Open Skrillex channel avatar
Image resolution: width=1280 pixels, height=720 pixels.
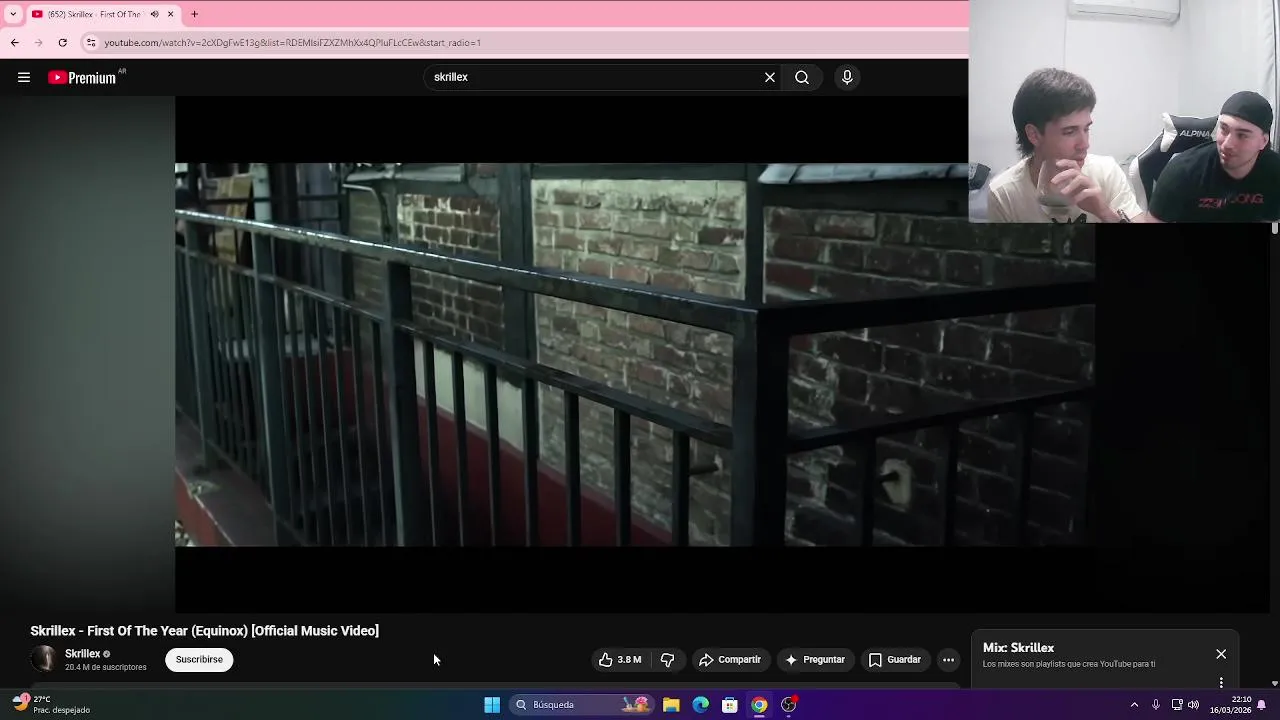click(44, 659)
